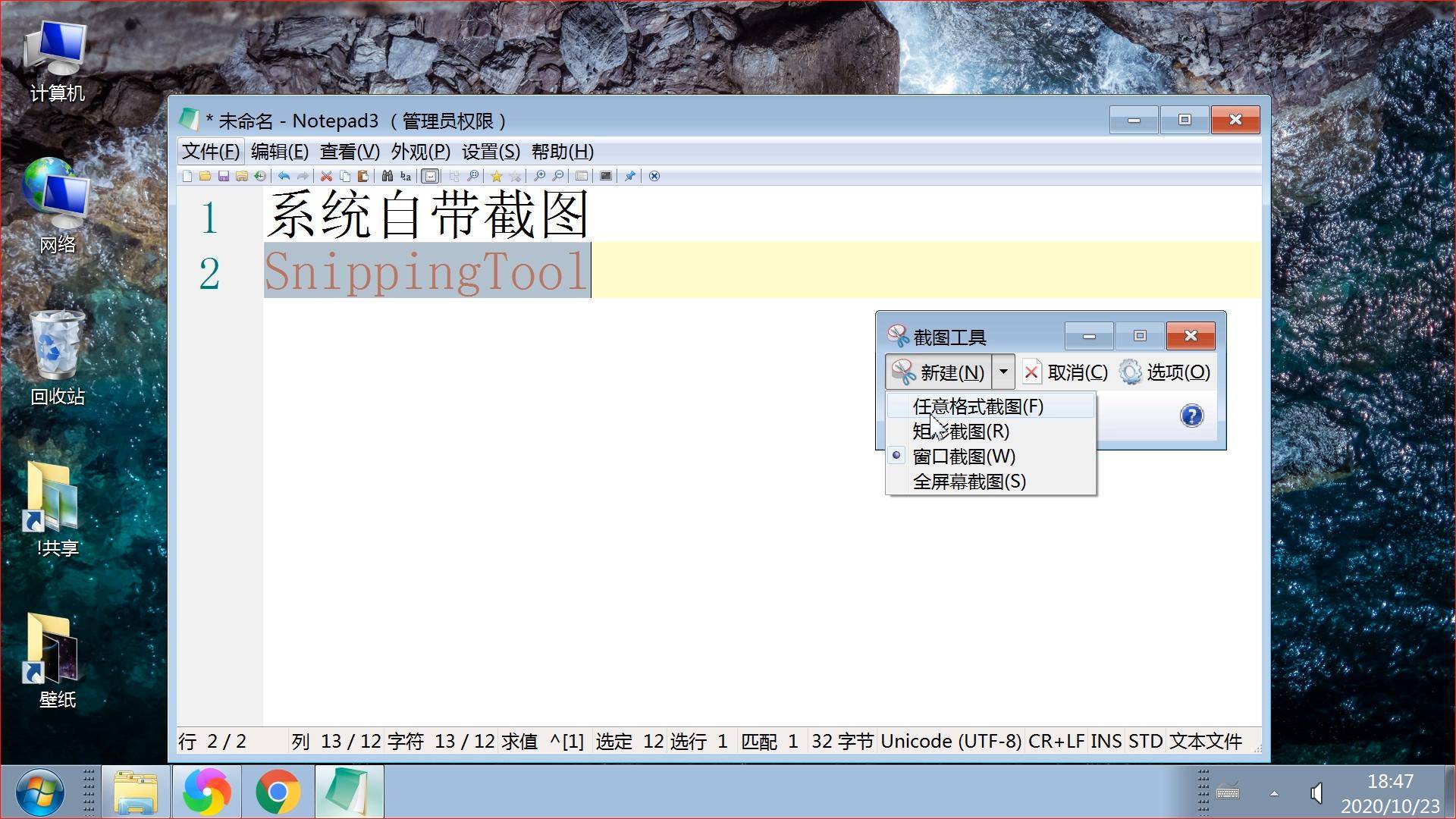The width and height of the screenshot is (1456, 819).
Task: Click the New file icon in Notepad3 toolbar
Action: (187, 176)
